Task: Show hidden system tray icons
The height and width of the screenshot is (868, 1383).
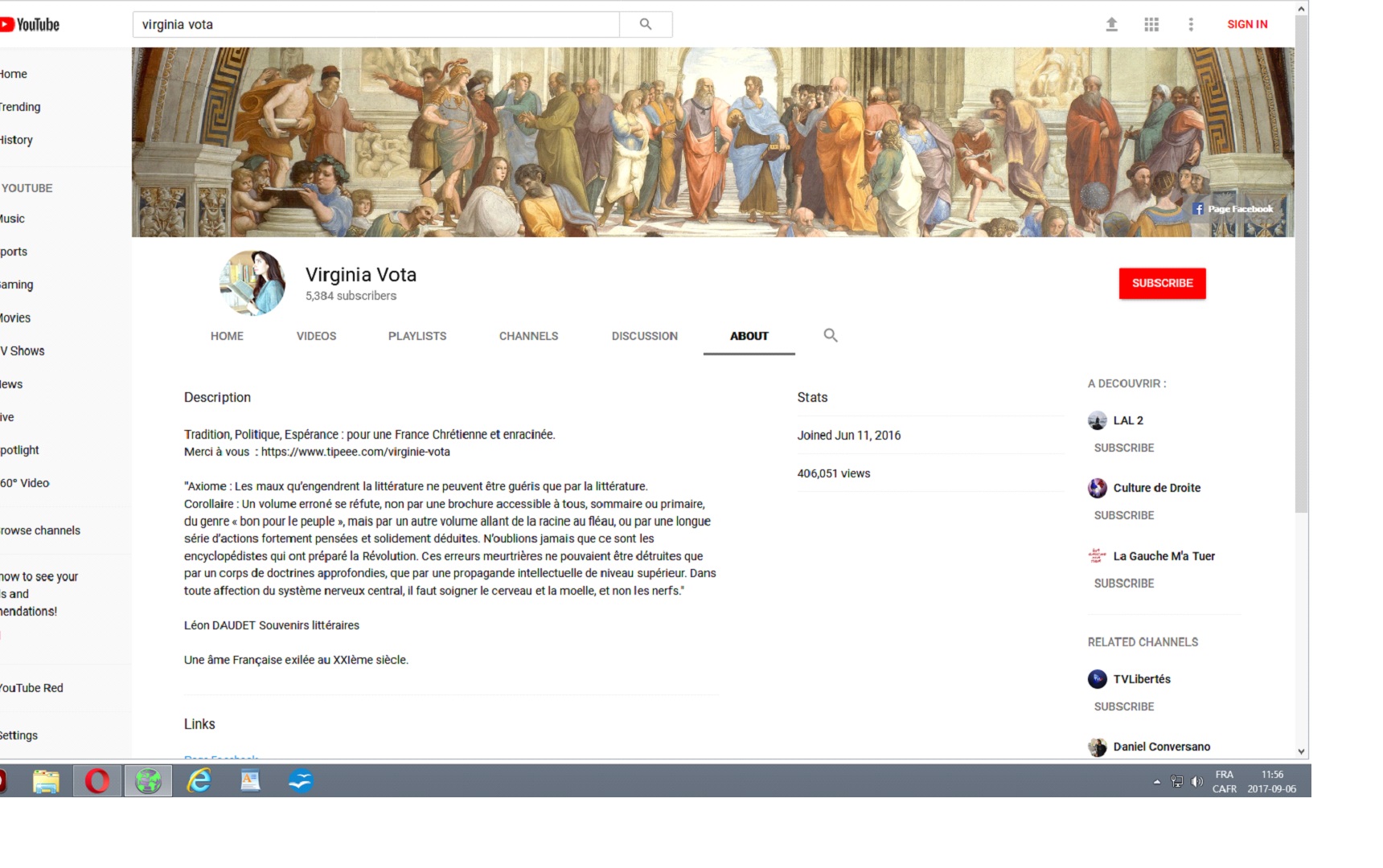Action: (1157, 781)
